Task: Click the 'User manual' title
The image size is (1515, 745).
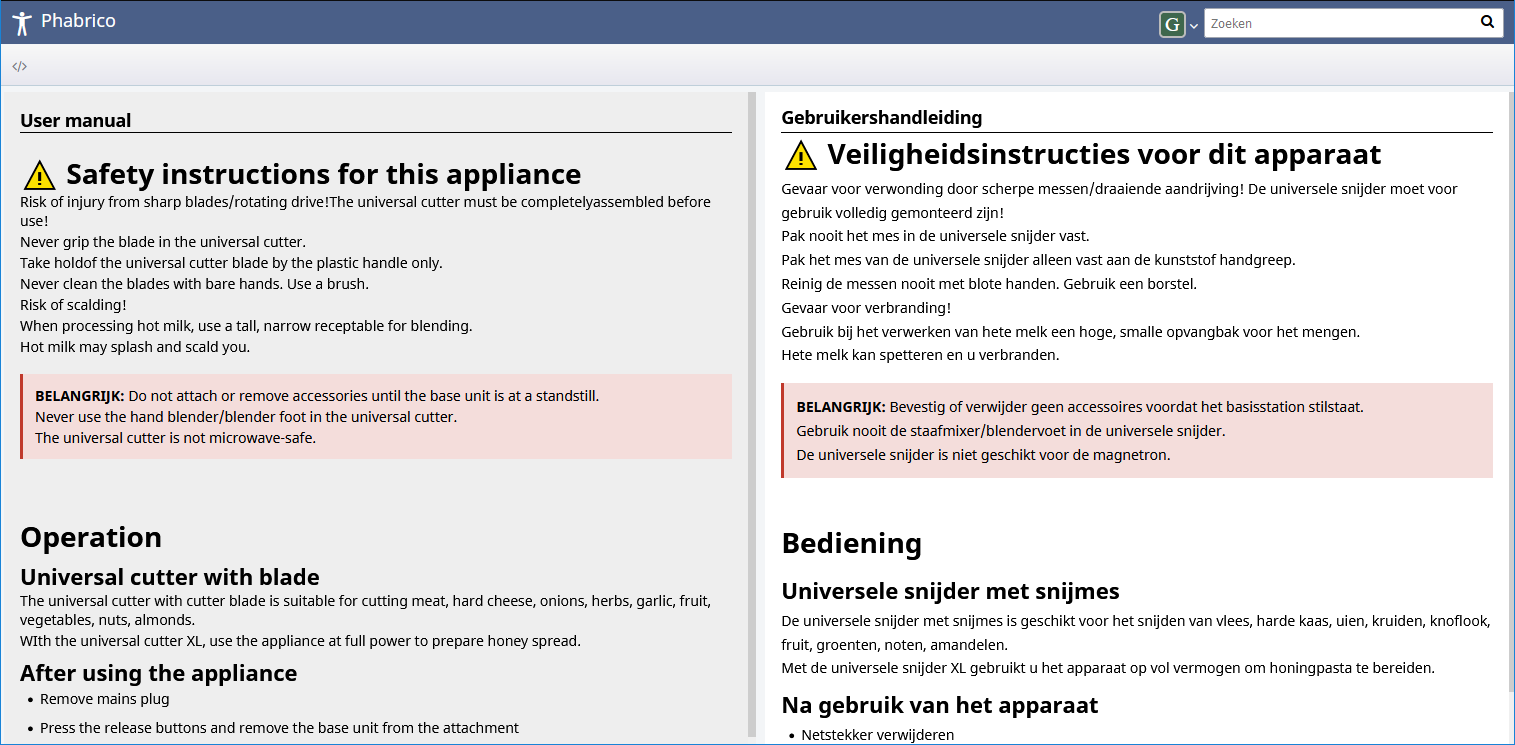Action: [76, 121]
